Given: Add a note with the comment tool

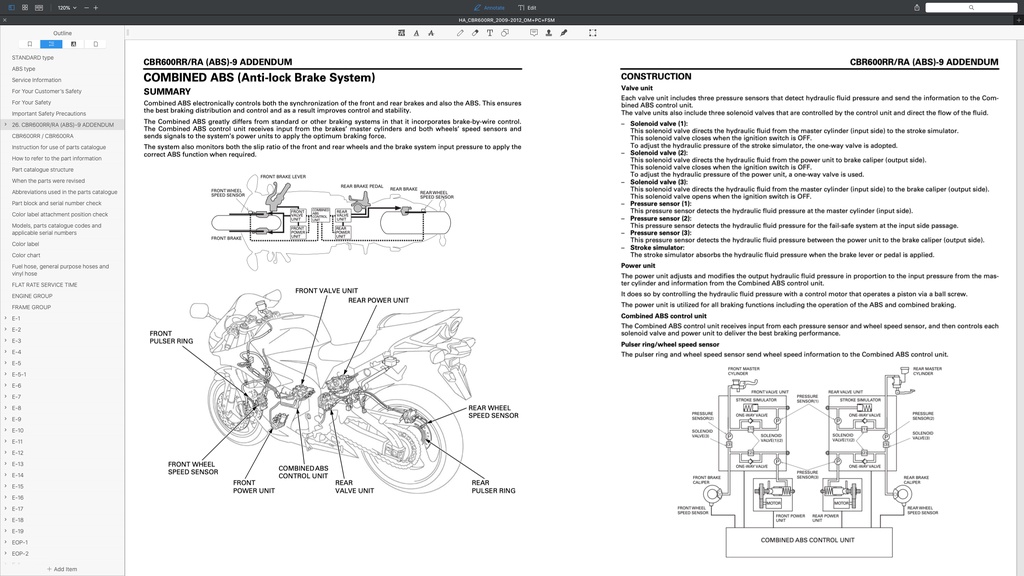Looking at the screenshot, I should click(535, 33).
